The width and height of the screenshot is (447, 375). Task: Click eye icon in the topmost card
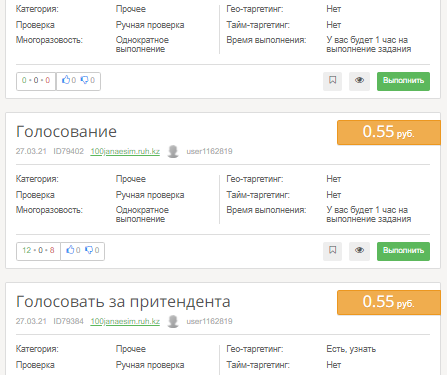[x=359, y=81]
